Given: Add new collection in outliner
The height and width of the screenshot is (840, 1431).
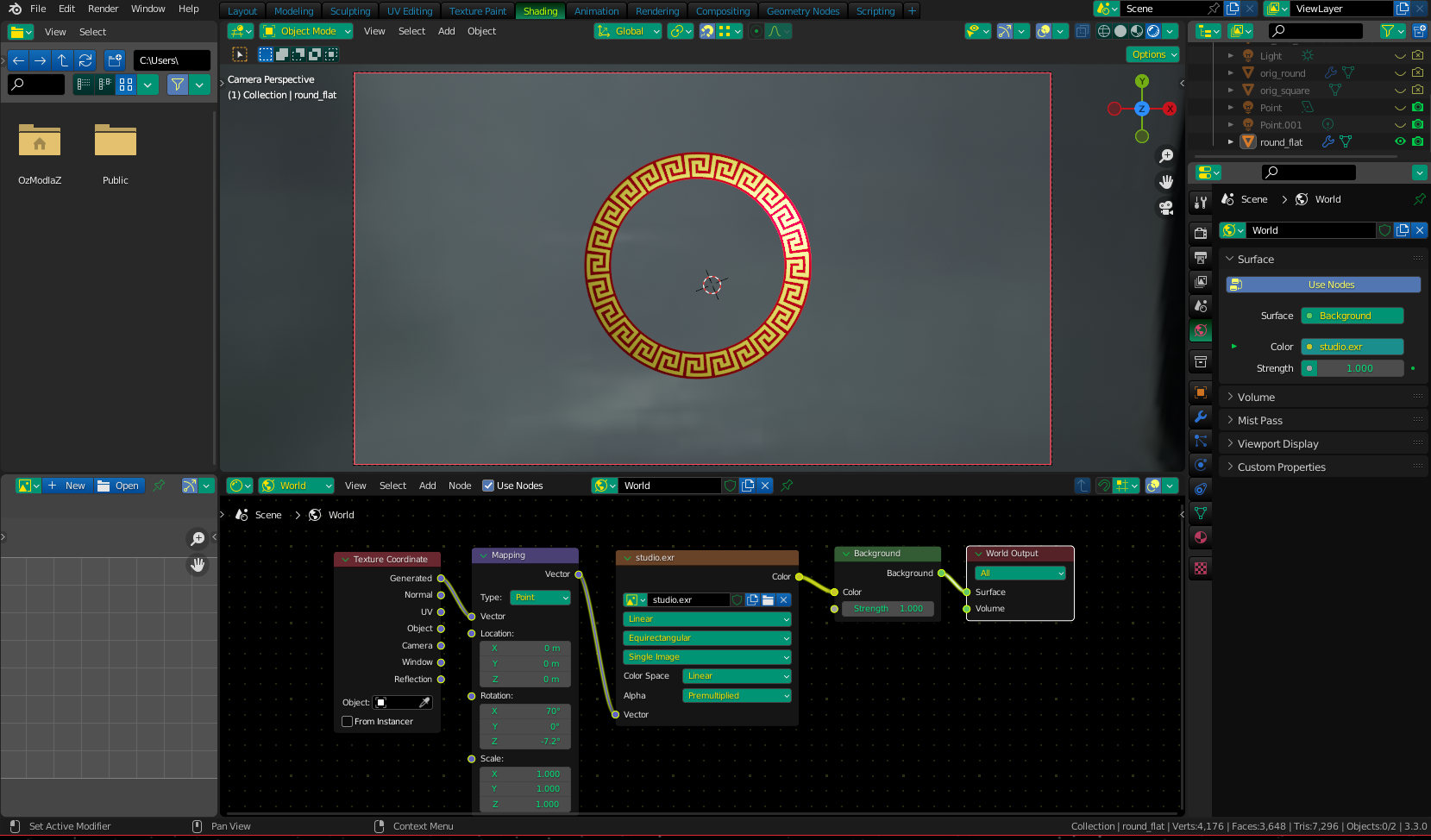Looking at the screenshot, I should [x=1419, y=31].
